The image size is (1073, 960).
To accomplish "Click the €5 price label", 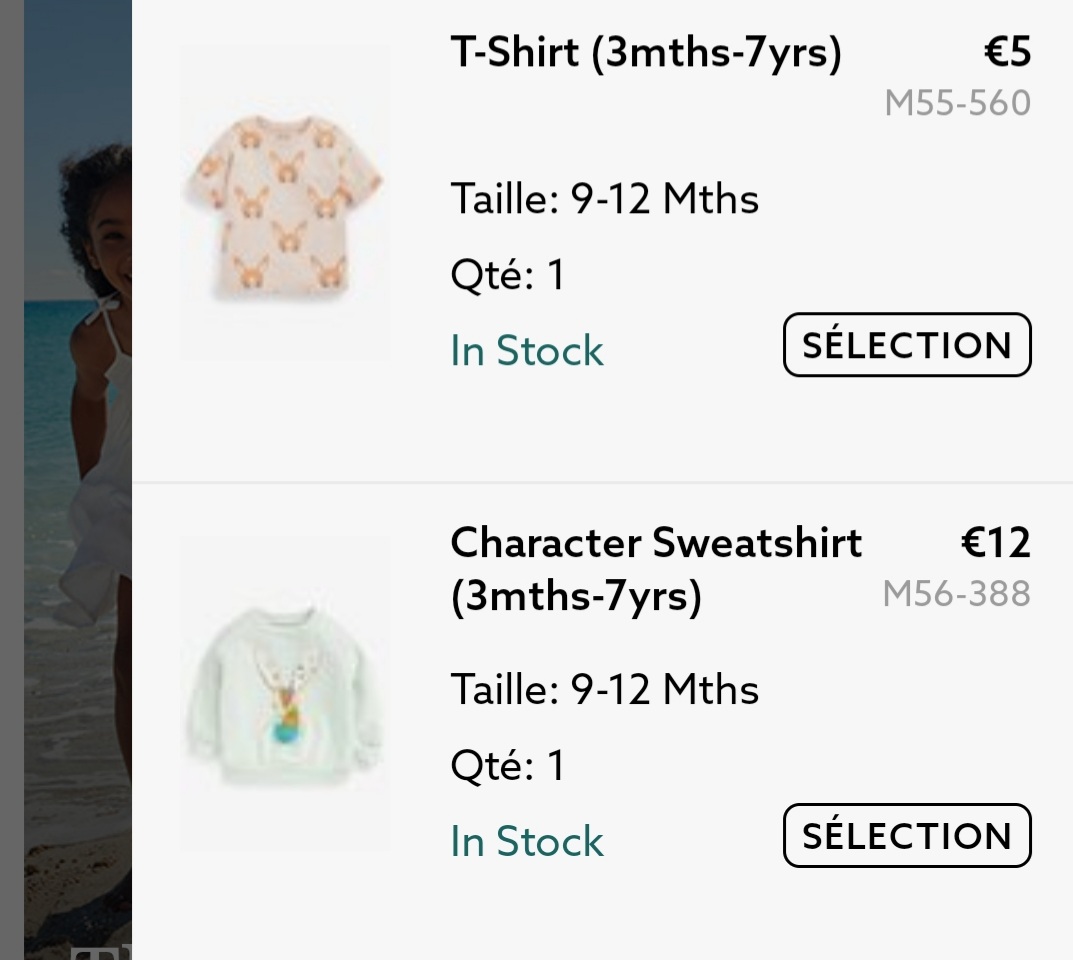I will pos(1006,53).
